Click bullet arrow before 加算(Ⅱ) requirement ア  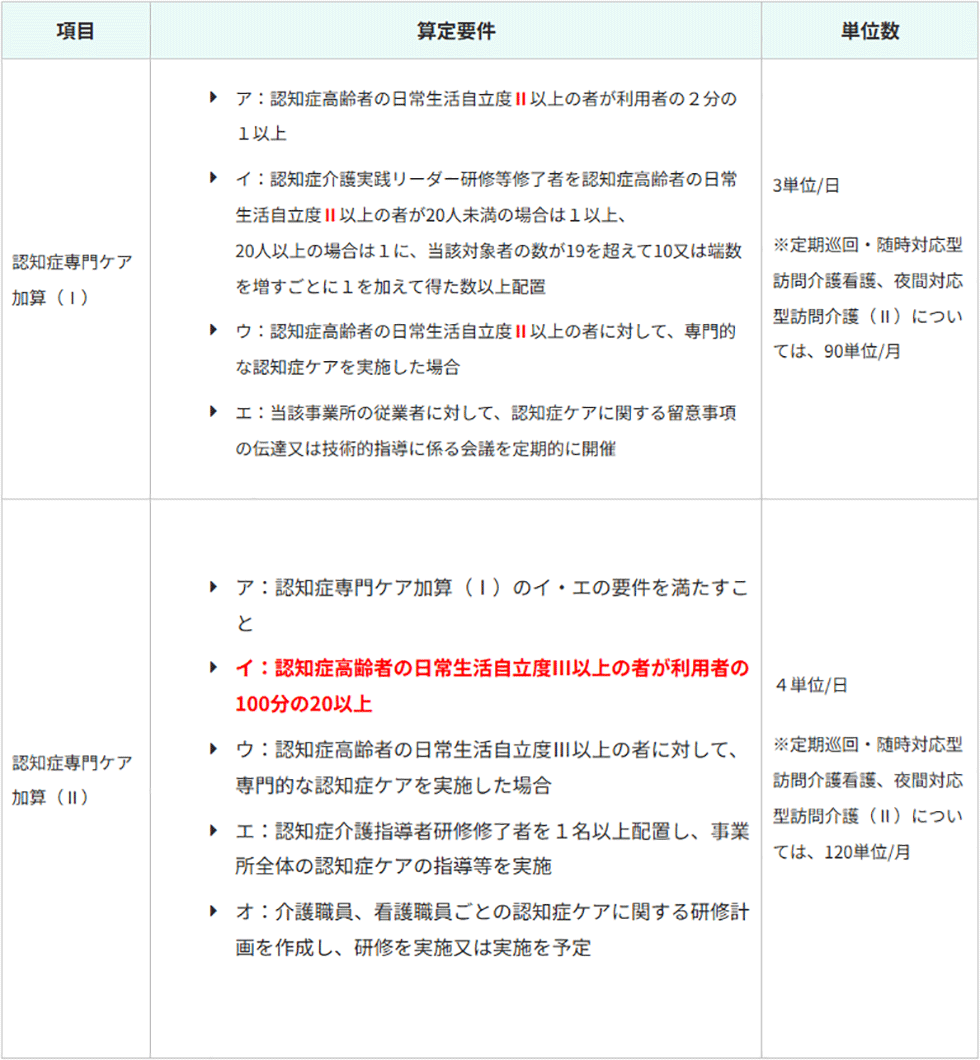(213, 587)
